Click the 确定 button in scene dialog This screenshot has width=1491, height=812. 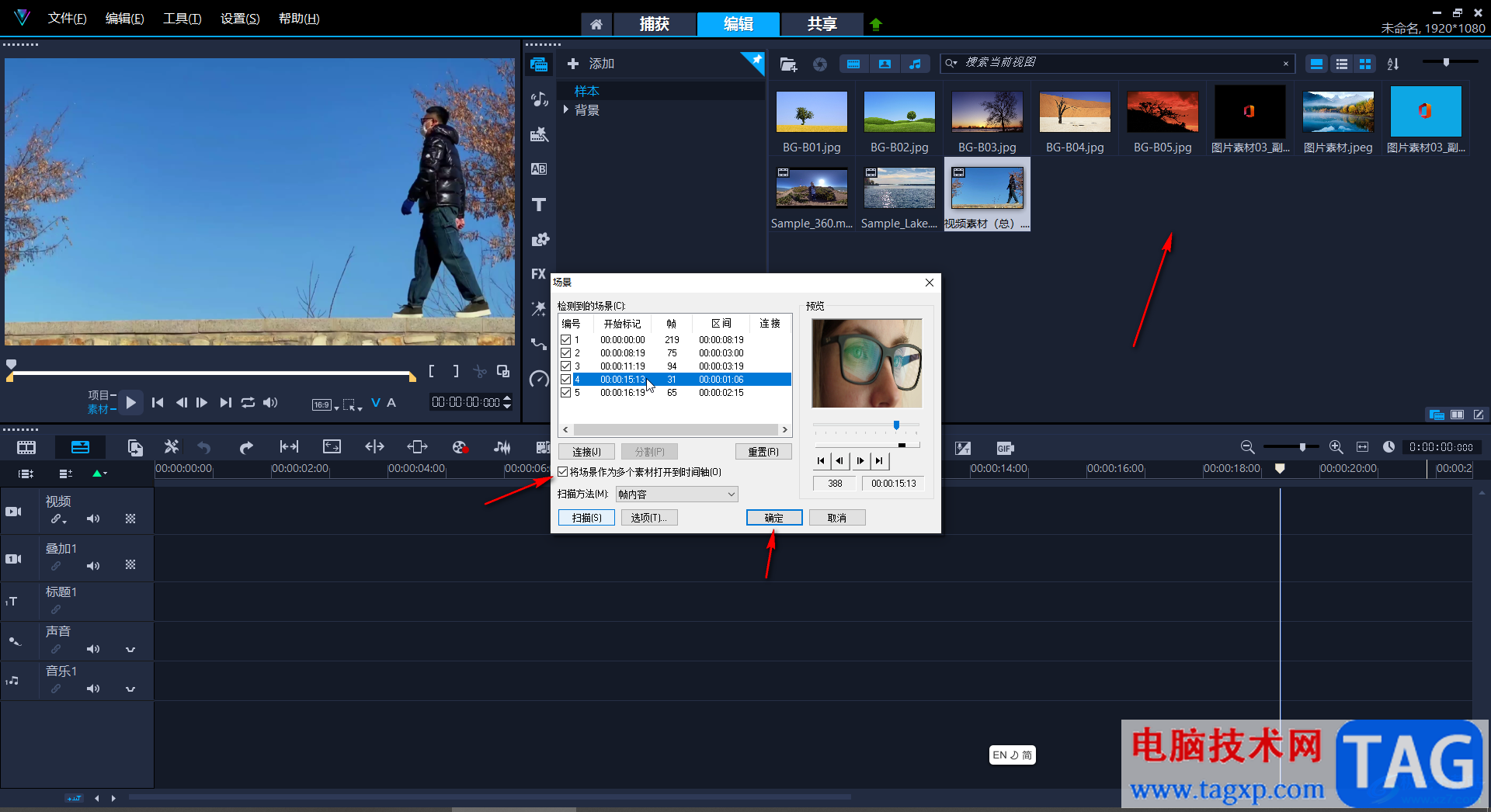pyautogui.click(x=774, y=518)
